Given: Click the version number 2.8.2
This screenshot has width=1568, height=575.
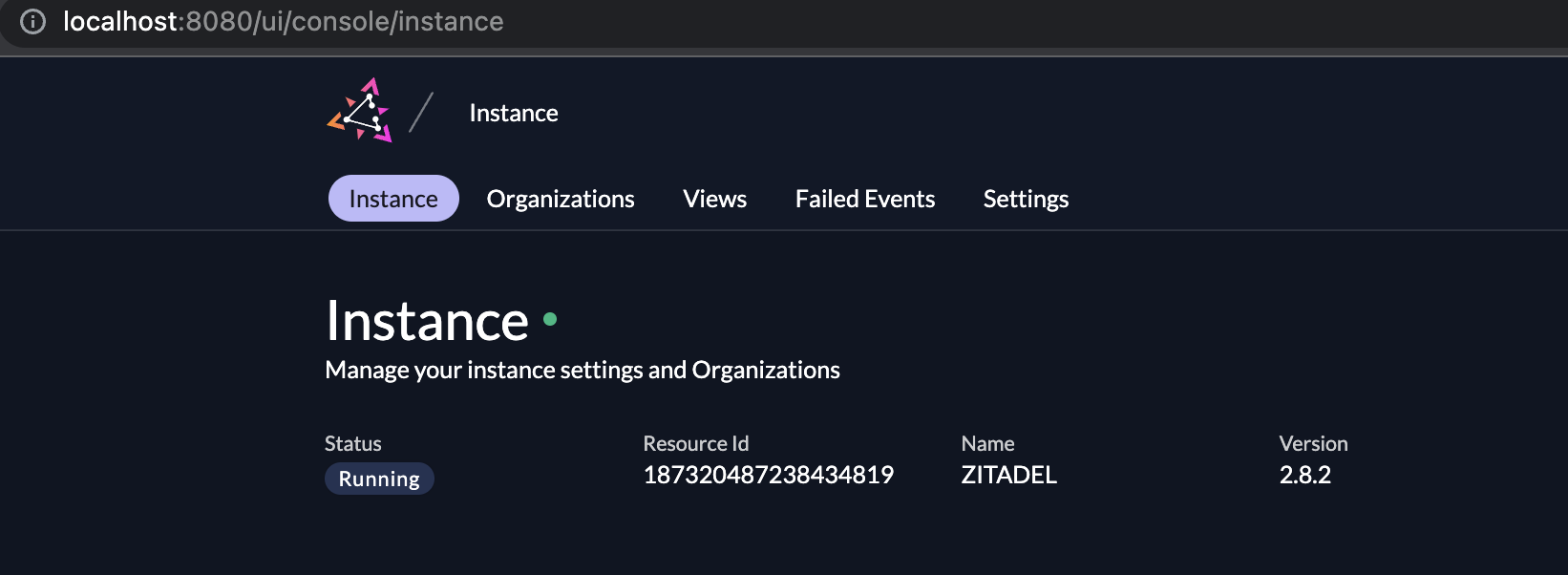Looking at the screenshot, I should 1304,475.
